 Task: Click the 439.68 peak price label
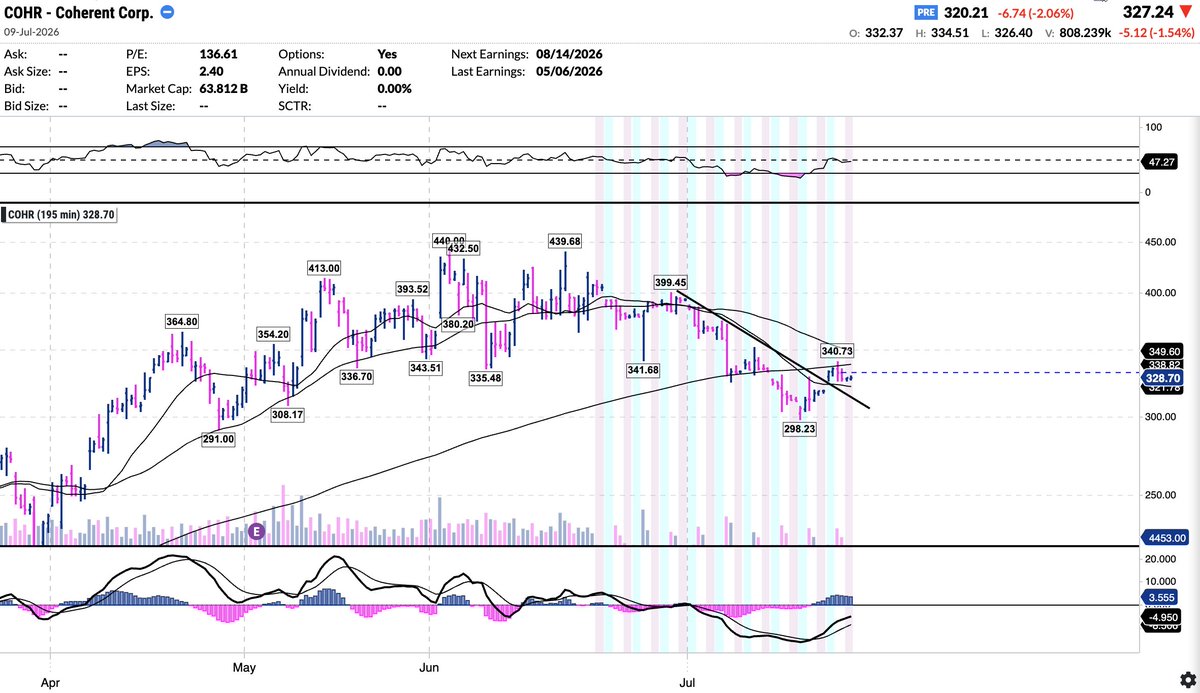[x=565, y=241]
